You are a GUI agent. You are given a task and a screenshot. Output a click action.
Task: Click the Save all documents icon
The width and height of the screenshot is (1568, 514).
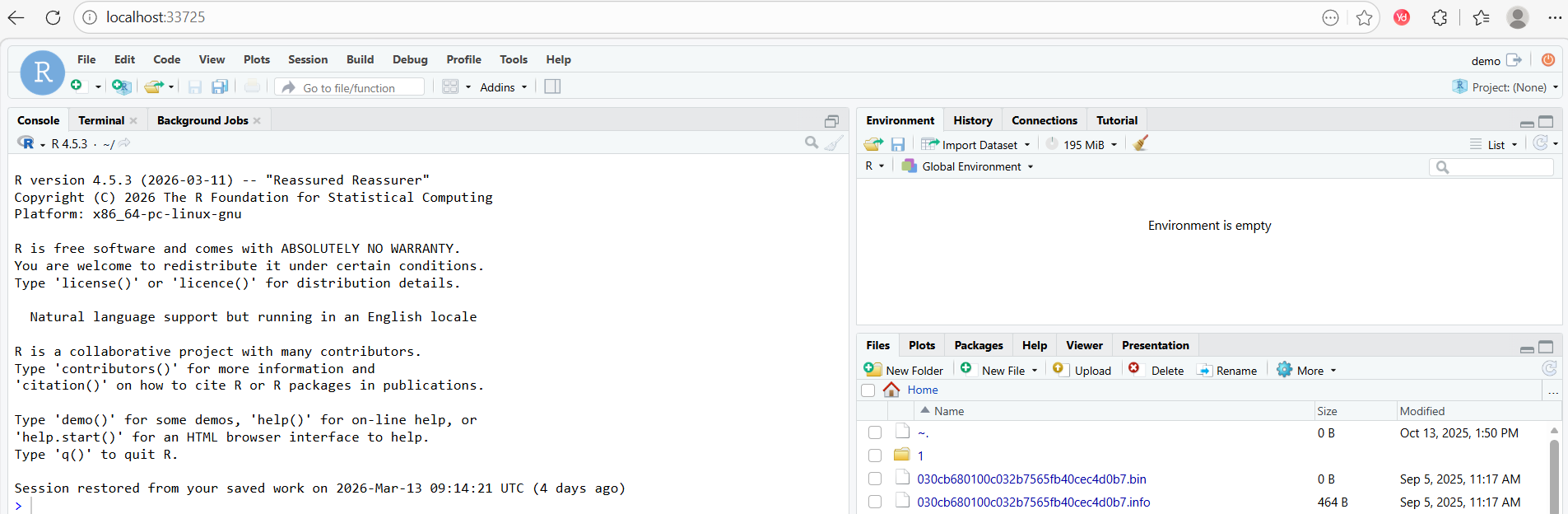[220, 86]
